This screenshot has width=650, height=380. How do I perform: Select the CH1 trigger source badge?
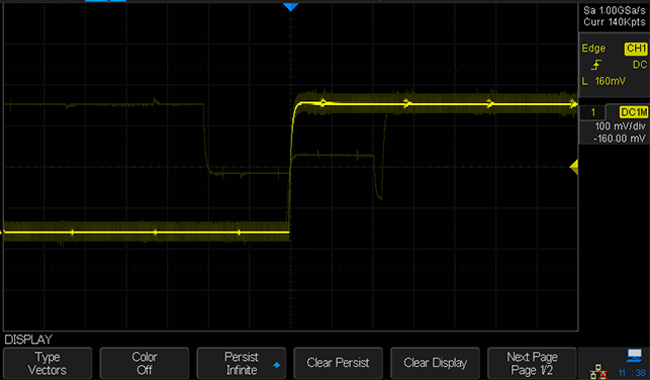point(635,48)
